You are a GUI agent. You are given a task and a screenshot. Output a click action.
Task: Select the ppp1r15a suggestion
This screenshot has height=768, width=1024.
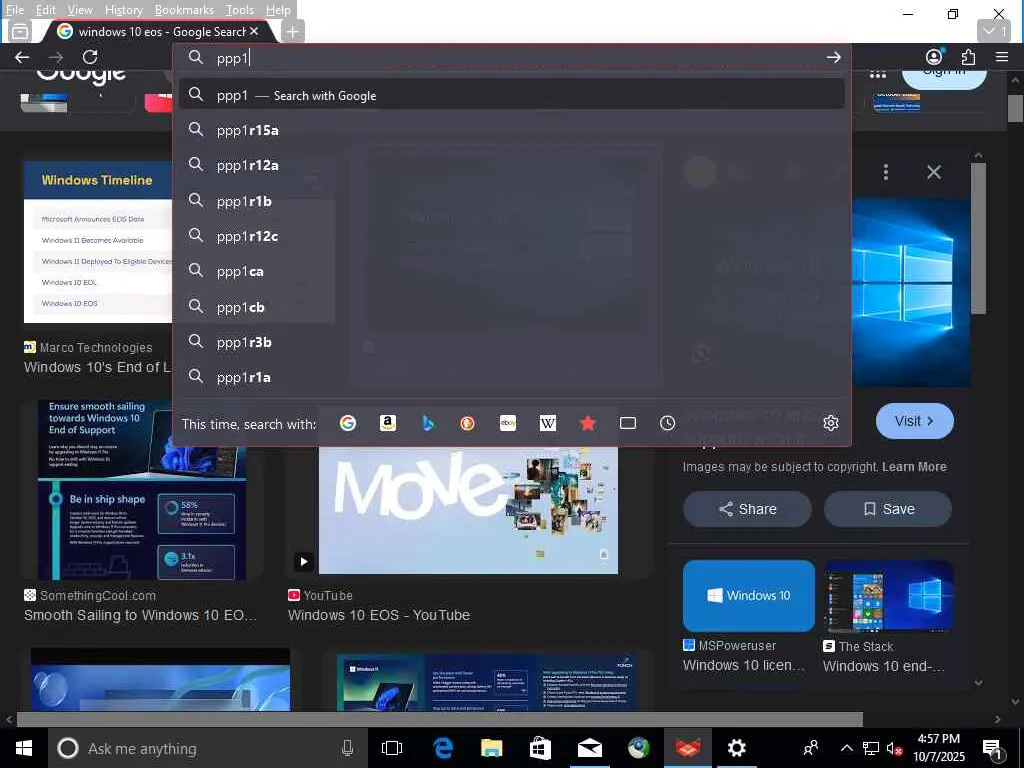click(x=511, y=130)
